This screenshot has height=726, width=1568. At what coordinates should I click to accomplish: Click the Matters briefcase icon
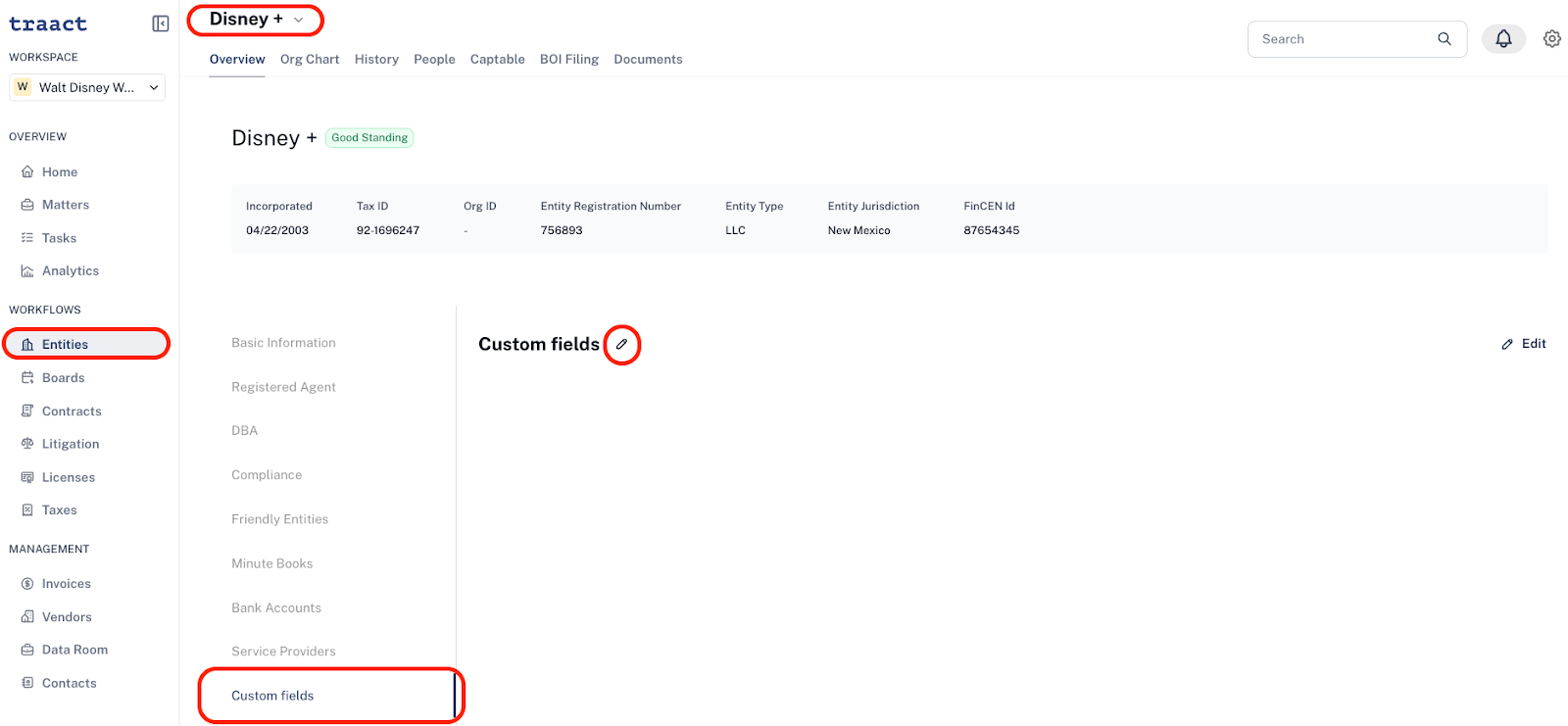coord(27,205)
